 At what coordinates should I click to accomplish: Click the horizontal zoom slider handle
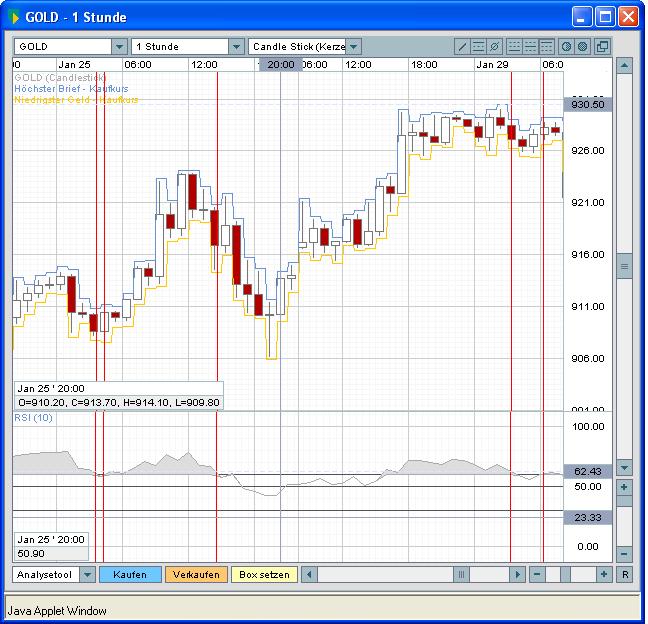tap(565, 574)
